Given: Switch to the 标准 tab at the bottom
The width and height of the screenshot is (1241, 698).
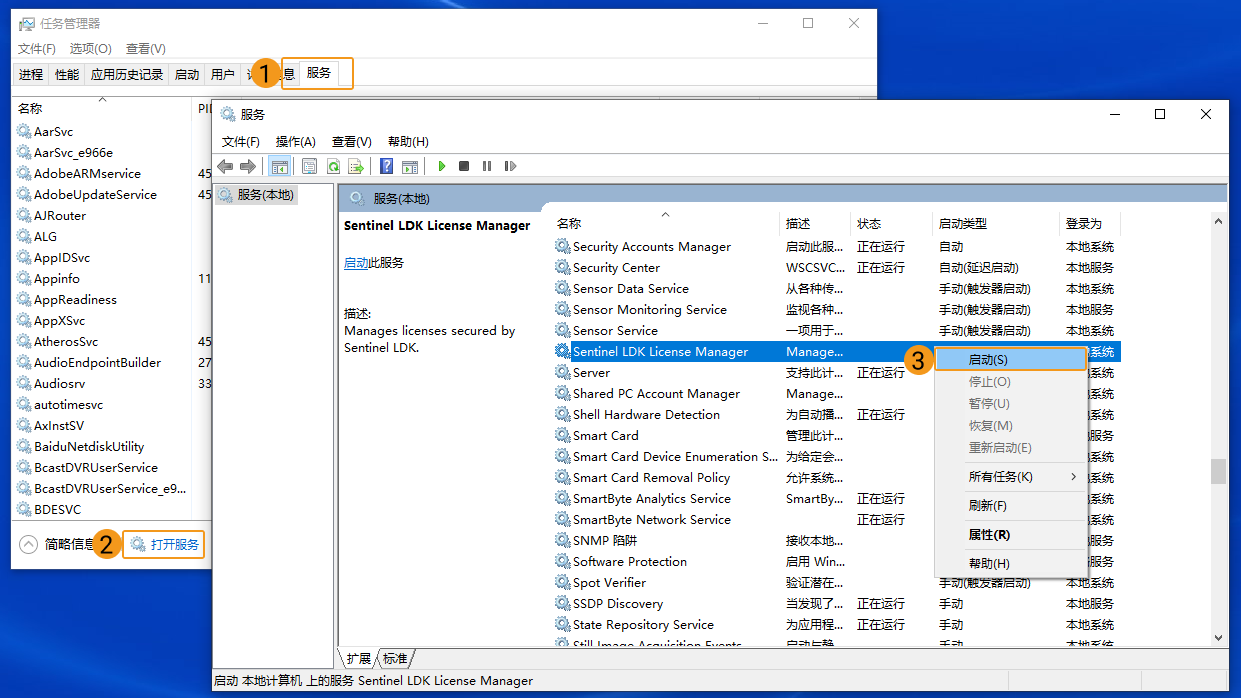Looking at the screenshot, I should click(396, 658).
